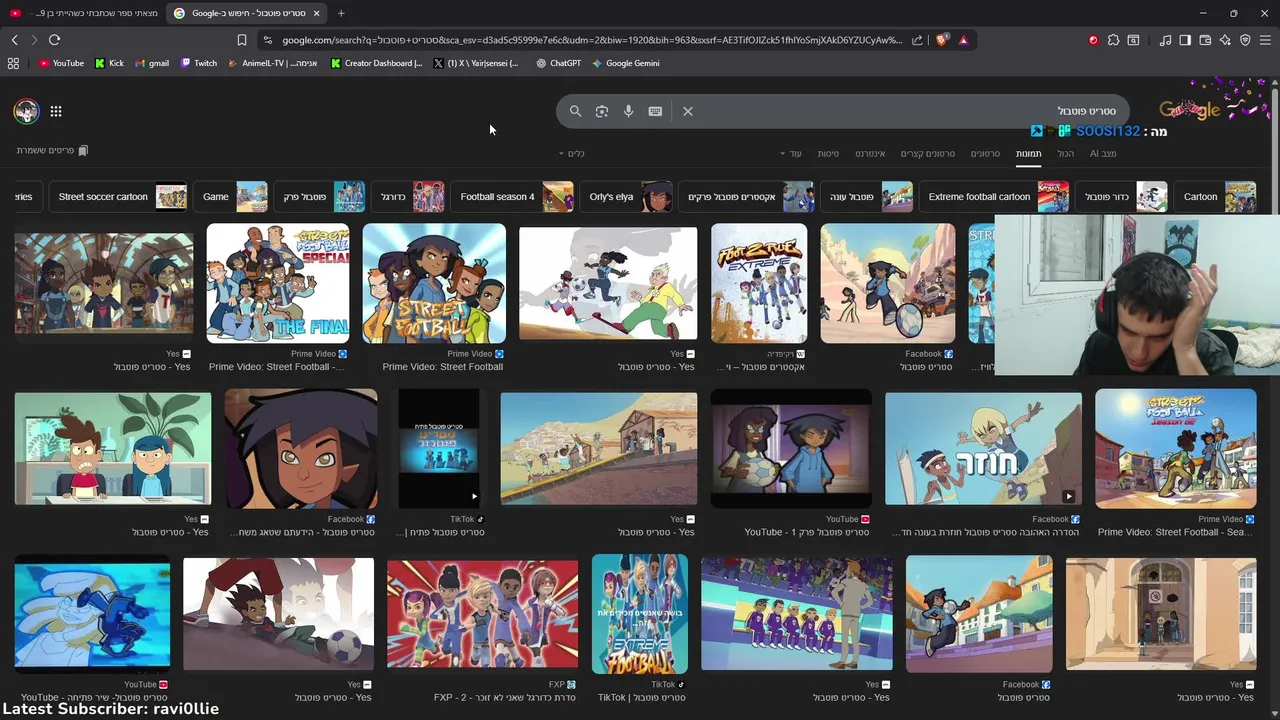
Task: Select the Football season 4 chip
Action: coord(512,197)
